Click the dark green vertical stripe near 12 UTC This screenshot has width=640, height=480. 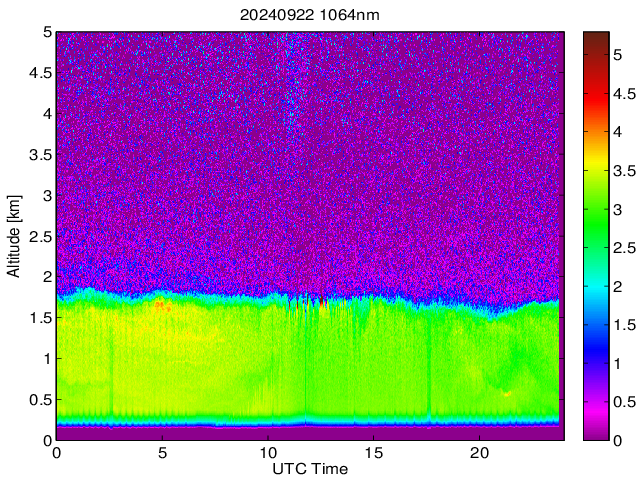coord(305,360)
